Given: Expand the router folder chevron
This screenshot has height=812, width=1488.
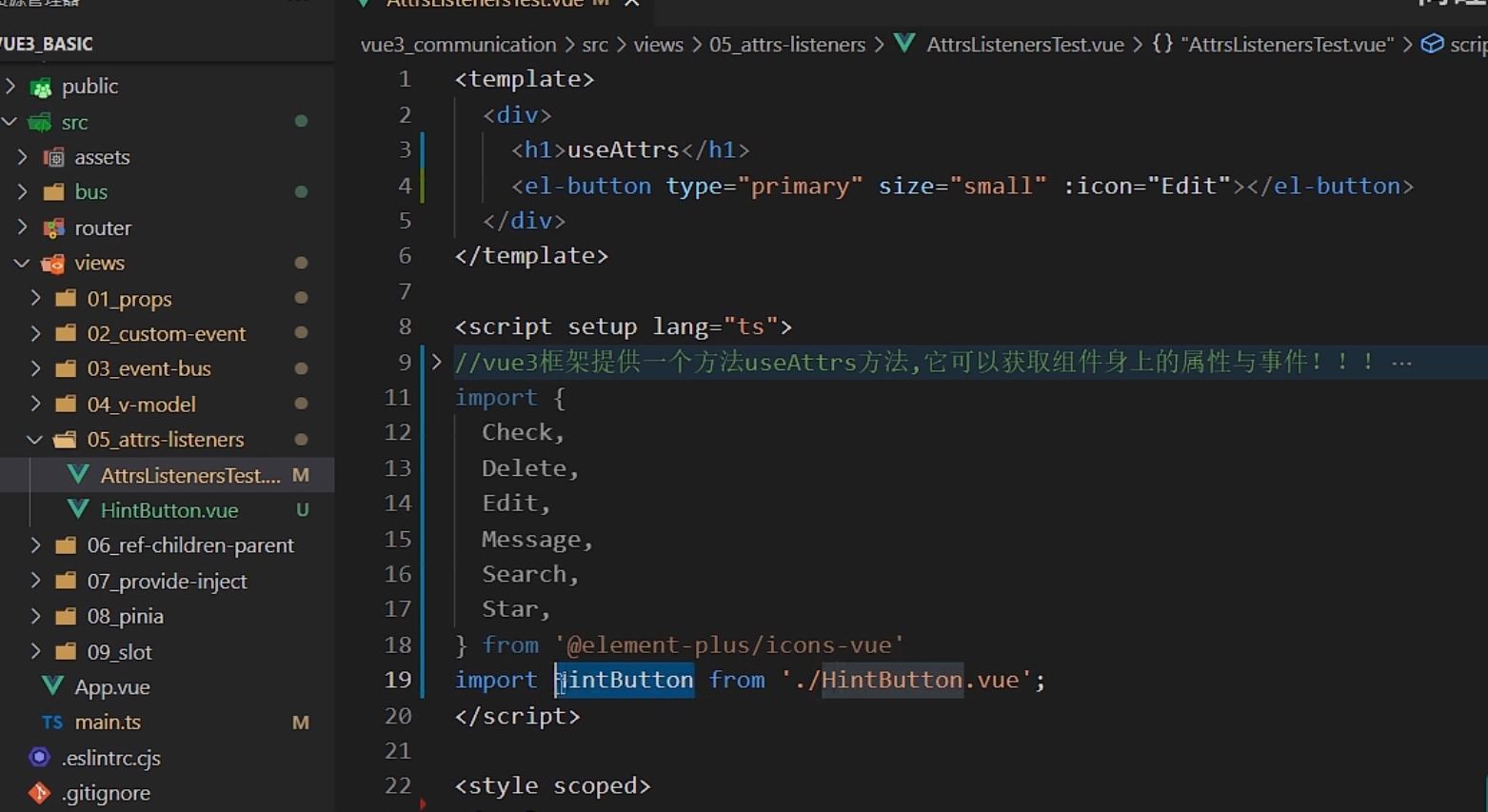Looking at the screenshot, I should (x=23, y=228).
